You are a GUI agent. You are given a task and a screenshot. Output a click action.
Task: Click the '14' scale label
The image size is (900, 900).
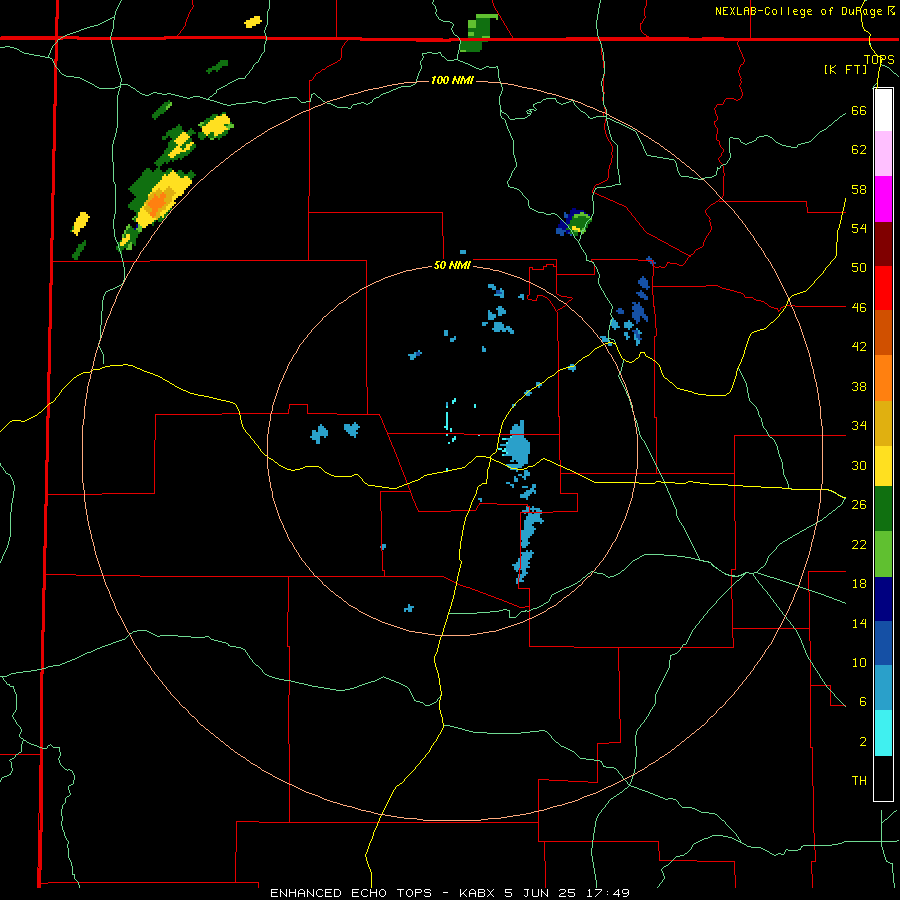coord(859,623)
